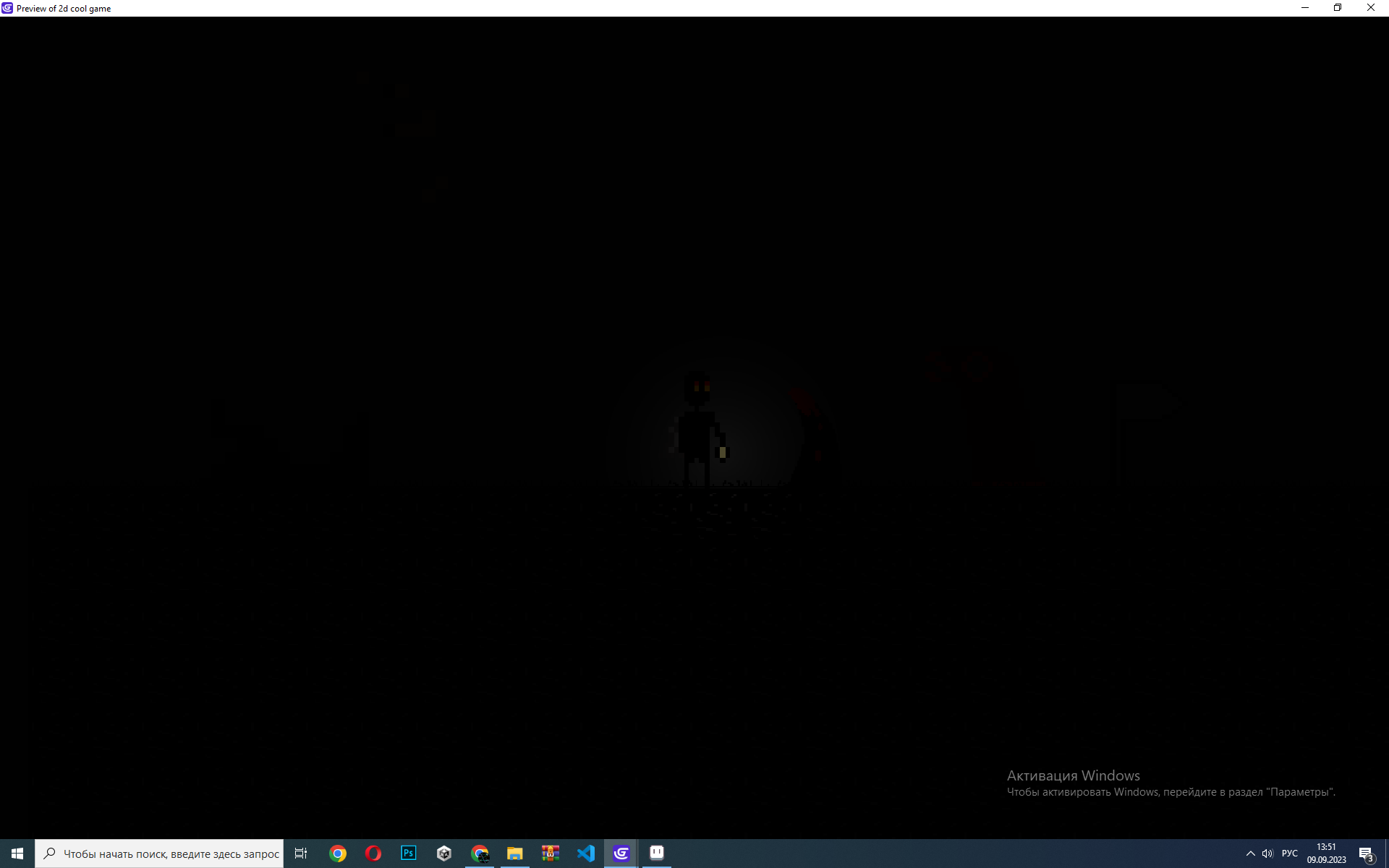Screen dimensions: 1389x868
Task: Open the clock and calendar flyout
Action: tap(1326, 854)
